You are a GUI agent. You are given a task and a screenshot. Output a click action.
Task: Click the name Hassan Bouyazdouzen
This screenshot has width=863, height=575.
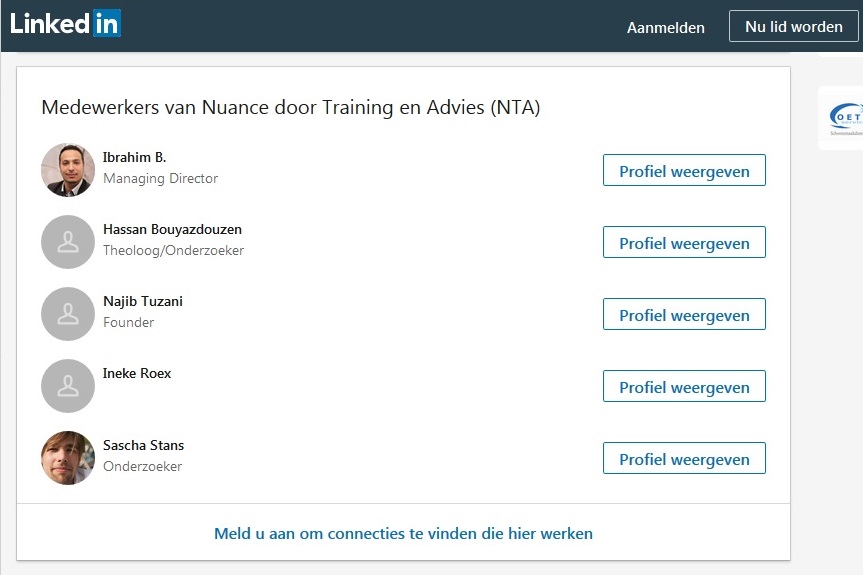(172, 229)
